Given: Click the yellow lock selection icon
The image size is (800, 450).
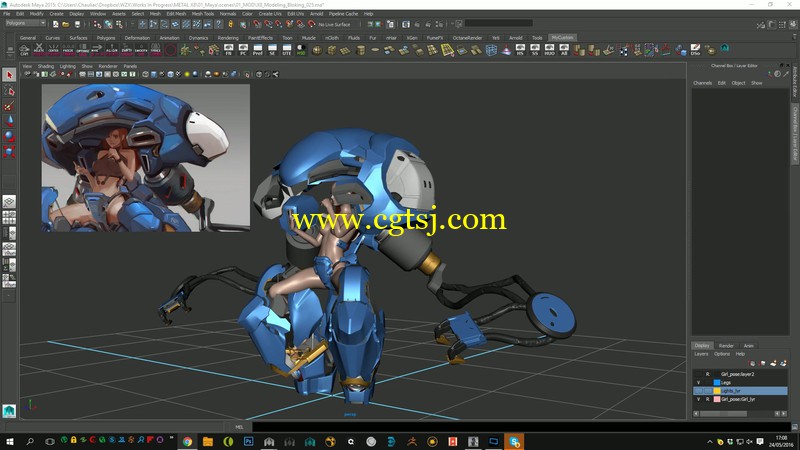Looking at the screenshot, I should click(231, 24).
